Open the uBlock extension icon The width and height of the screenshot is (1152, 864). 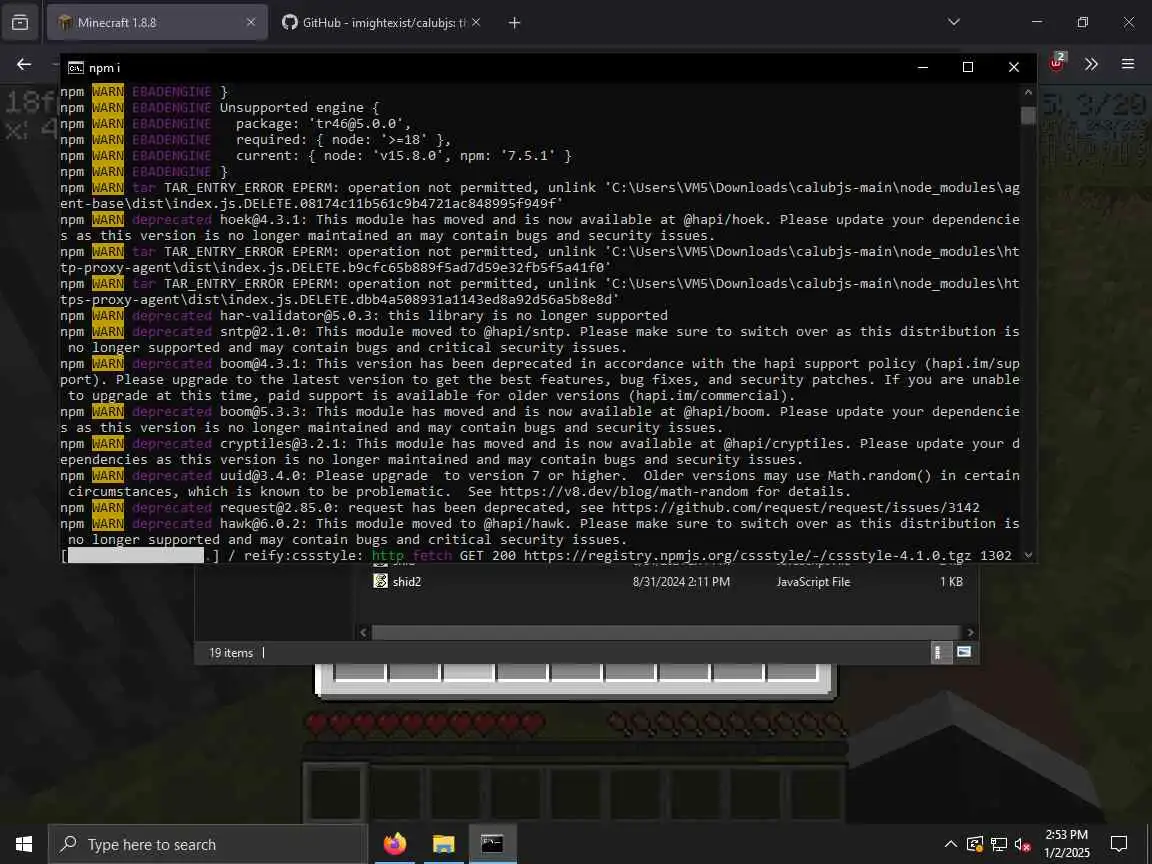tap(1057, 64)
